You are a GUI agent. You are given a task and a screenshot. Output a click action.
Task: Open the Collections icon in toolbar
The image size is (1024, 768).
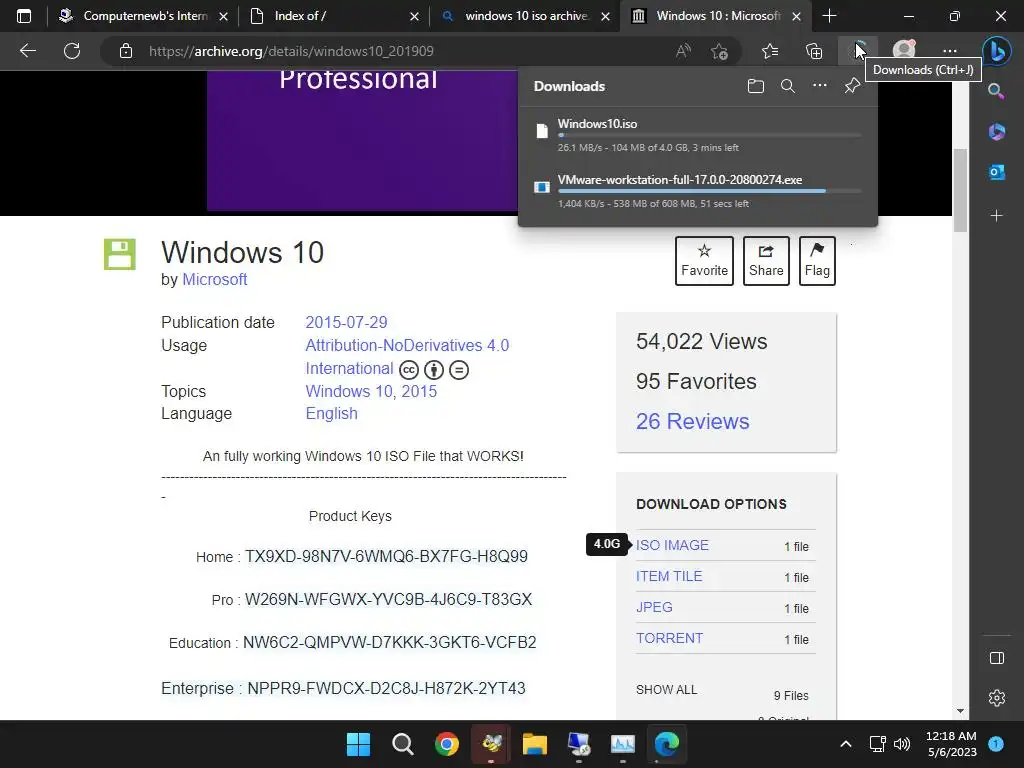click(814, 51)
